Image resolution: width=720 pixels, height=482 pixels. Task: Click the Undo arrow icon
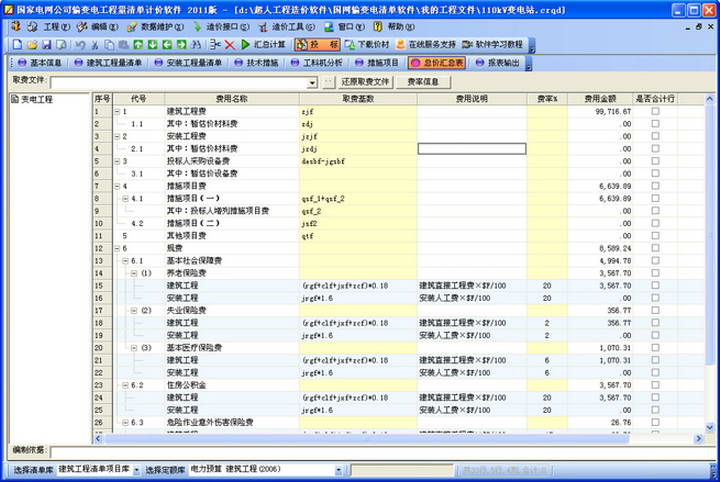[x=80, y=45]
